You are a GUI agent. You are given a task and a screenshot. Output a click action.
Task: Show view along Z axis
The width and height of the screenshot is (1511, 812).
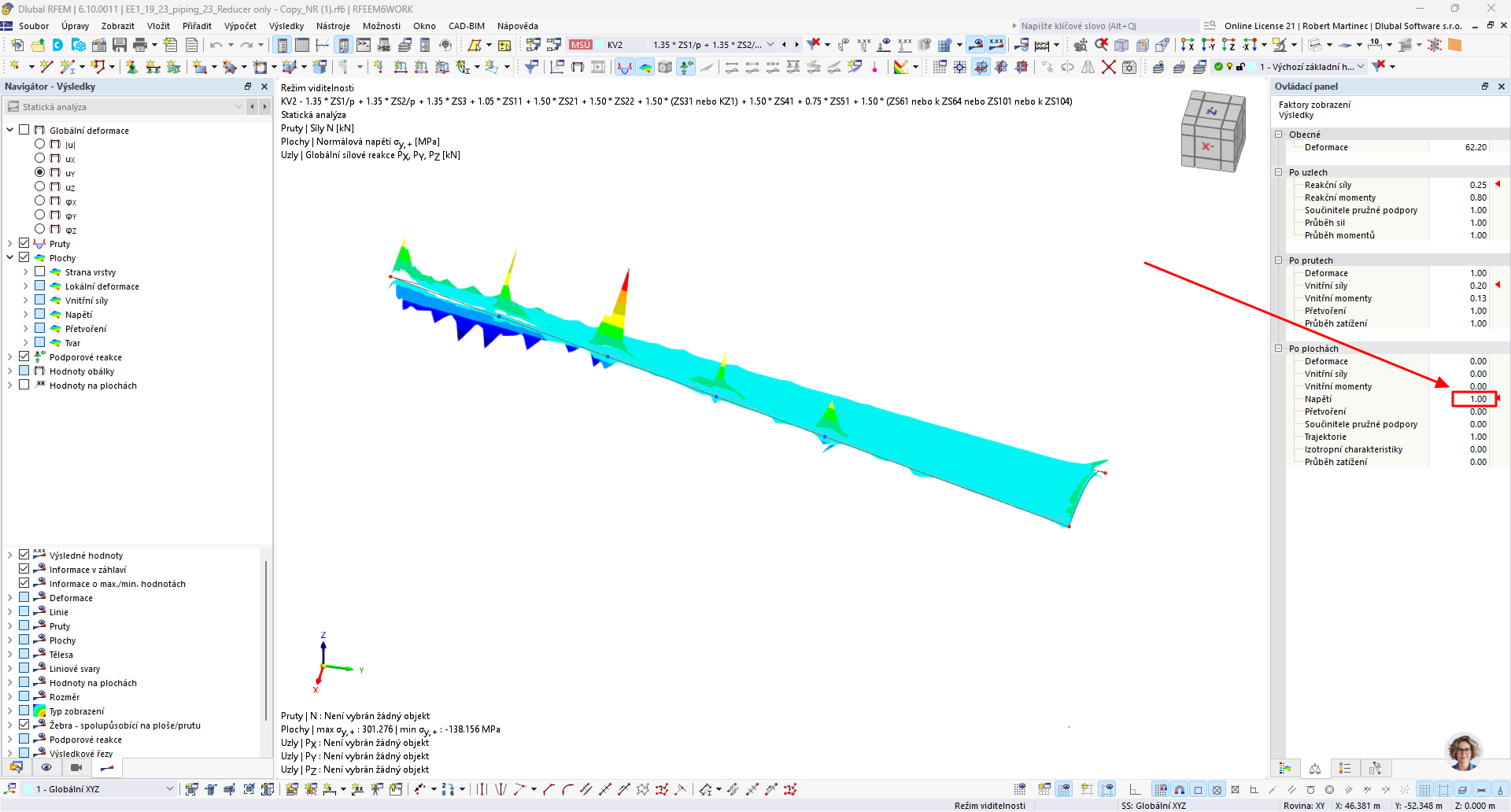pos(1228,45)
